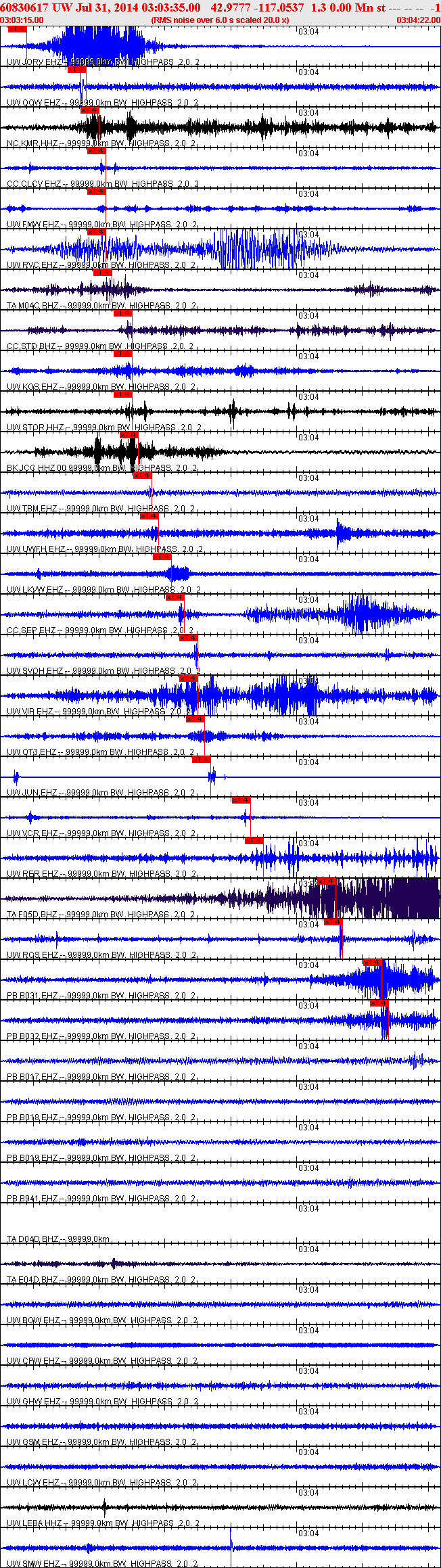Click the red pick flag on UW.TBM trace
This screenshot has height=1568, width=441.
tap(143, 476)
